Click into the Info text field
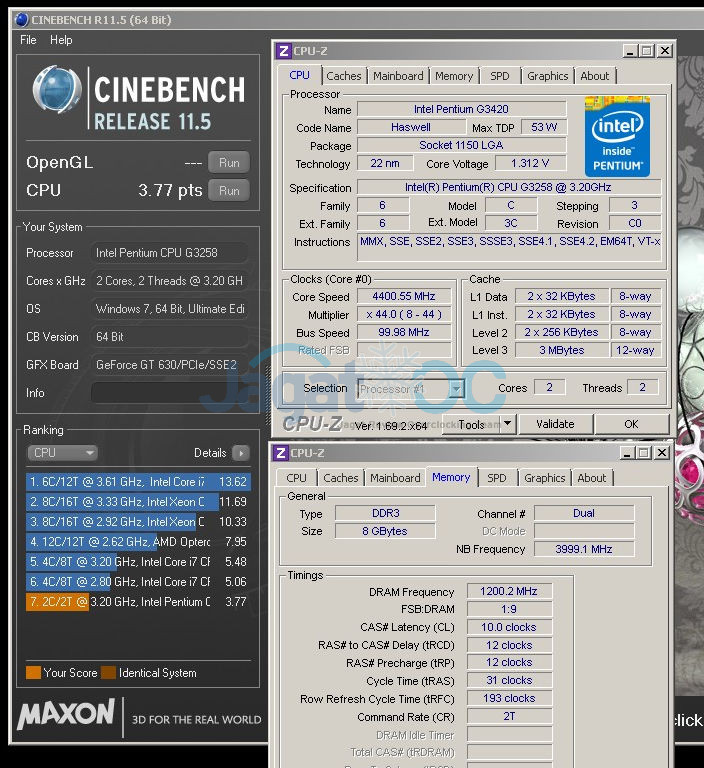Screen dimensions: 704x768 coord(170,393)
